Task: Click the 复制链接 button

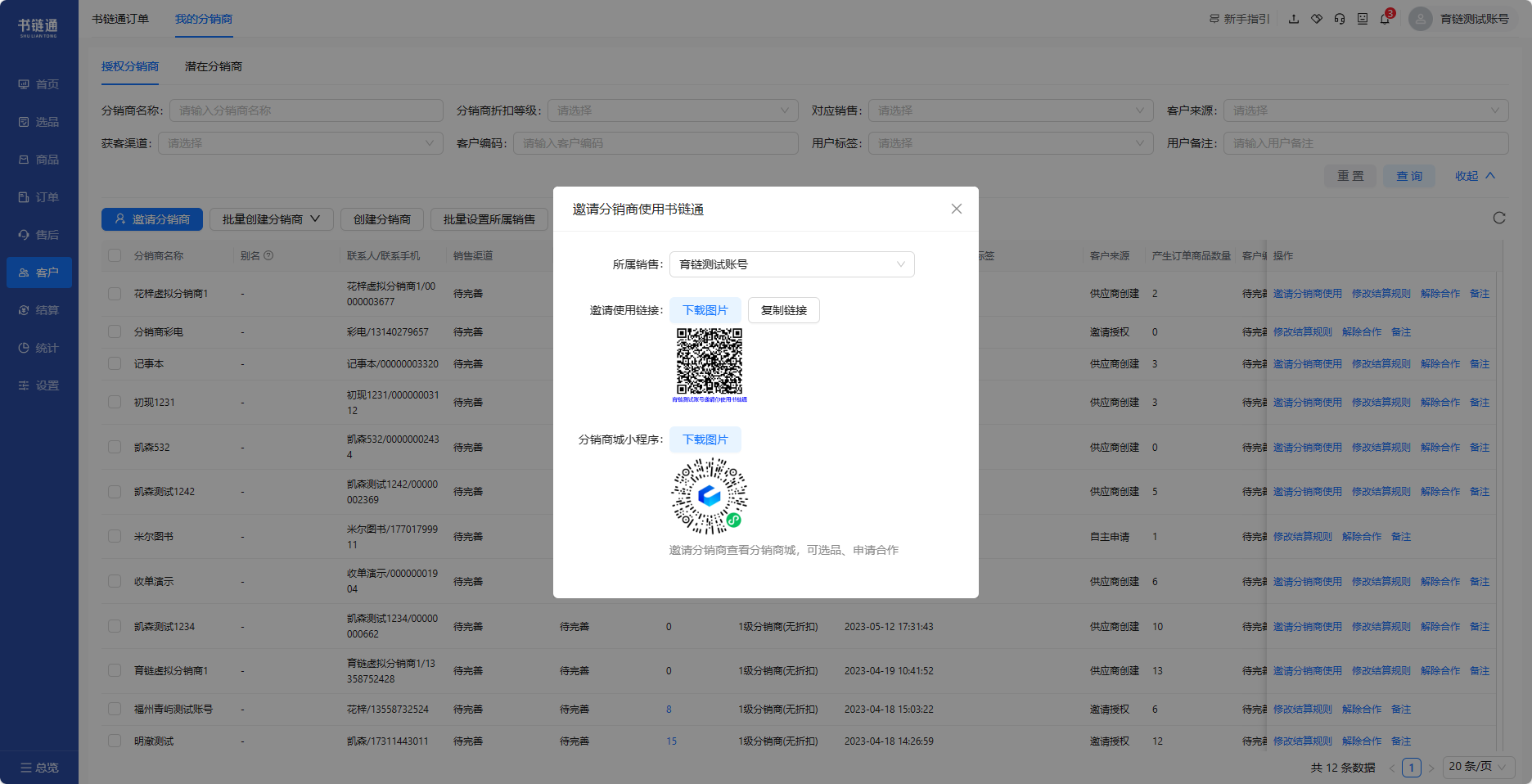Action: point(783,310)
